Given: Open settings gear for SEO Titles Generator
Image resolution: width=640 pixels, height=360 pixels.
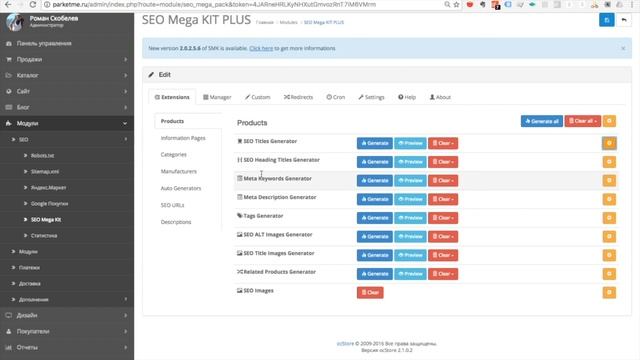Looking at the screenshot, I should [x=609, y=143].
